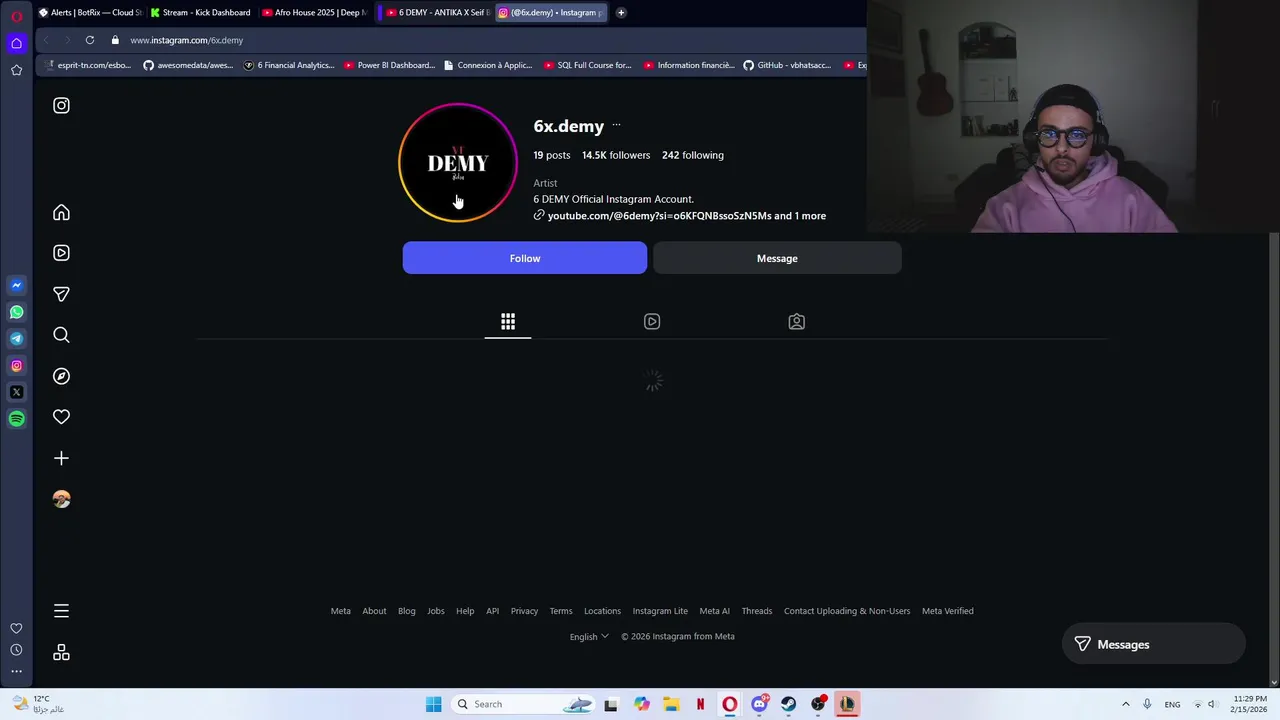This screenshot has height=720, width=1280.
Task: View 242 following list
Action: [x=693, y=155]
